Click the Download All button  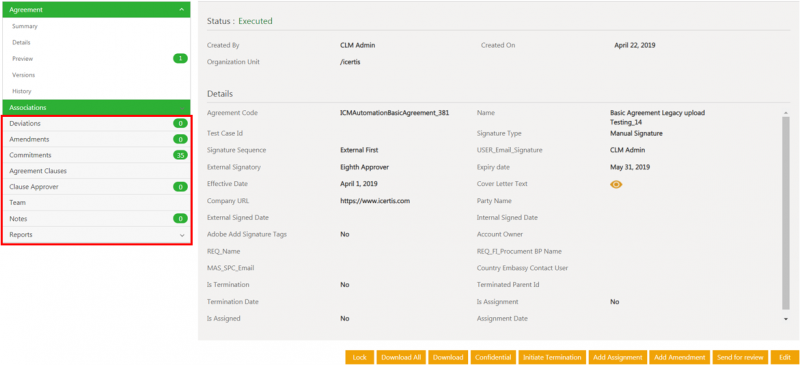pos(401,357)
